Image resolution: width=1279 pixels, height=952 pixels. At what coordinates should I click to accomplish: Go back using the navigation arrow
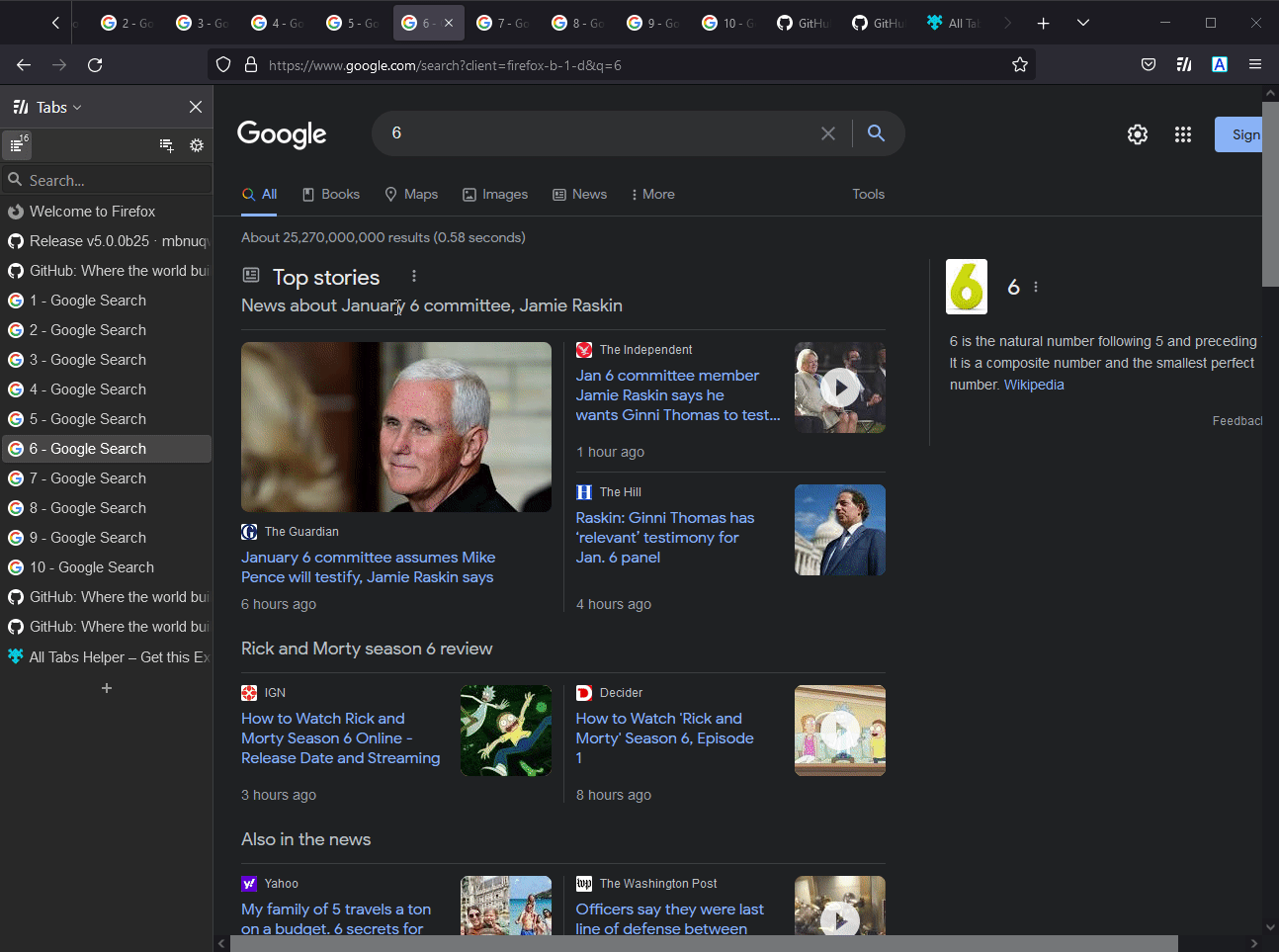point(23,64)
